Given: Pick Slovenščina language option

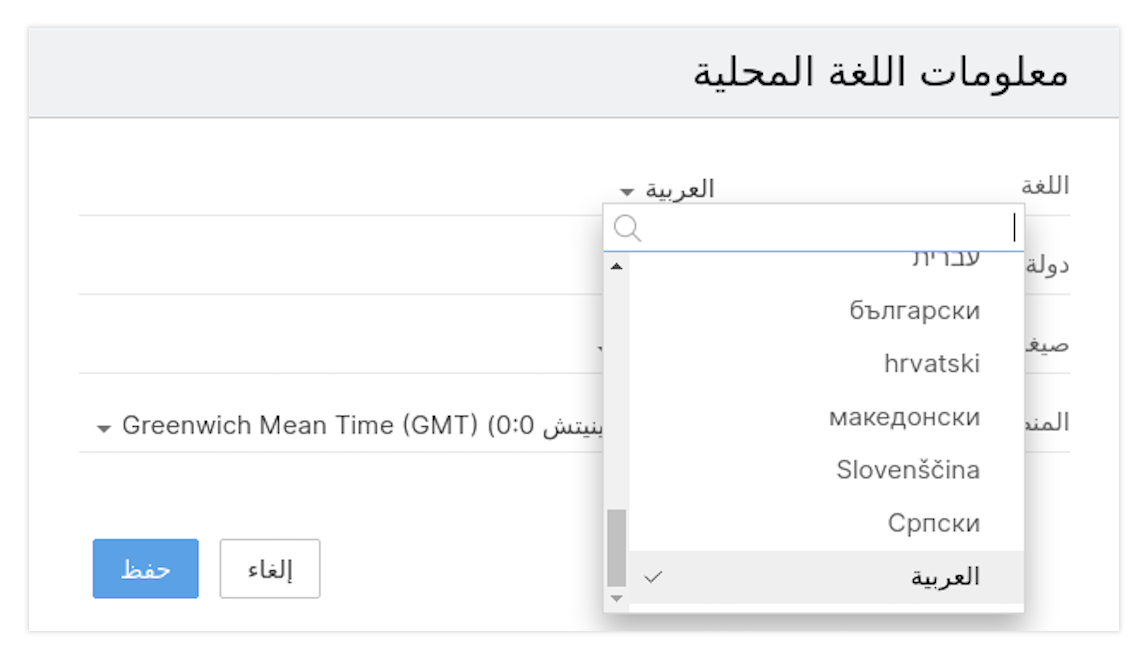Looking at the screenshot, I should [908, 470].
